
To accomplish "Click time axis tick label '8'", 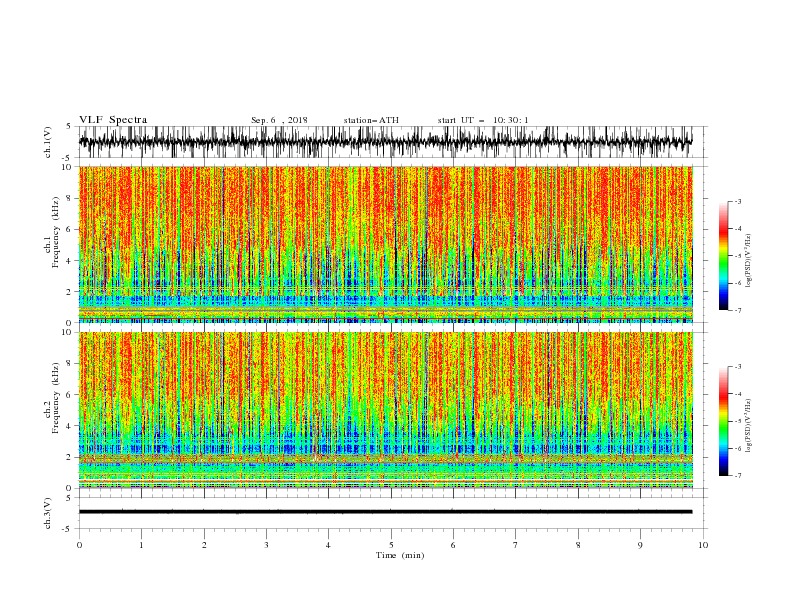I will [x=578, y=545].
